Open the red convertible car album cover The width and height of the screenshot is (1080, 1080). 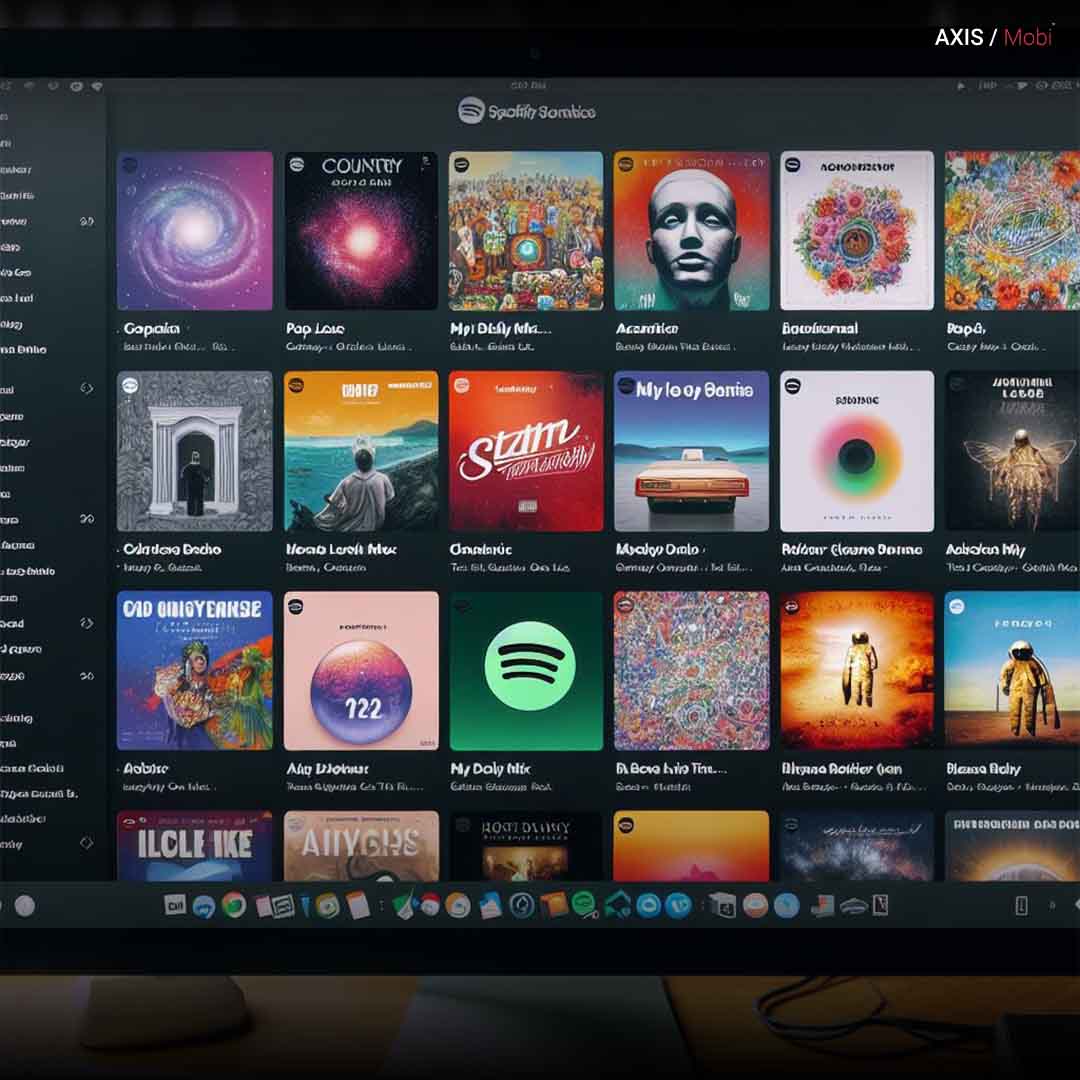pos(691,451)
